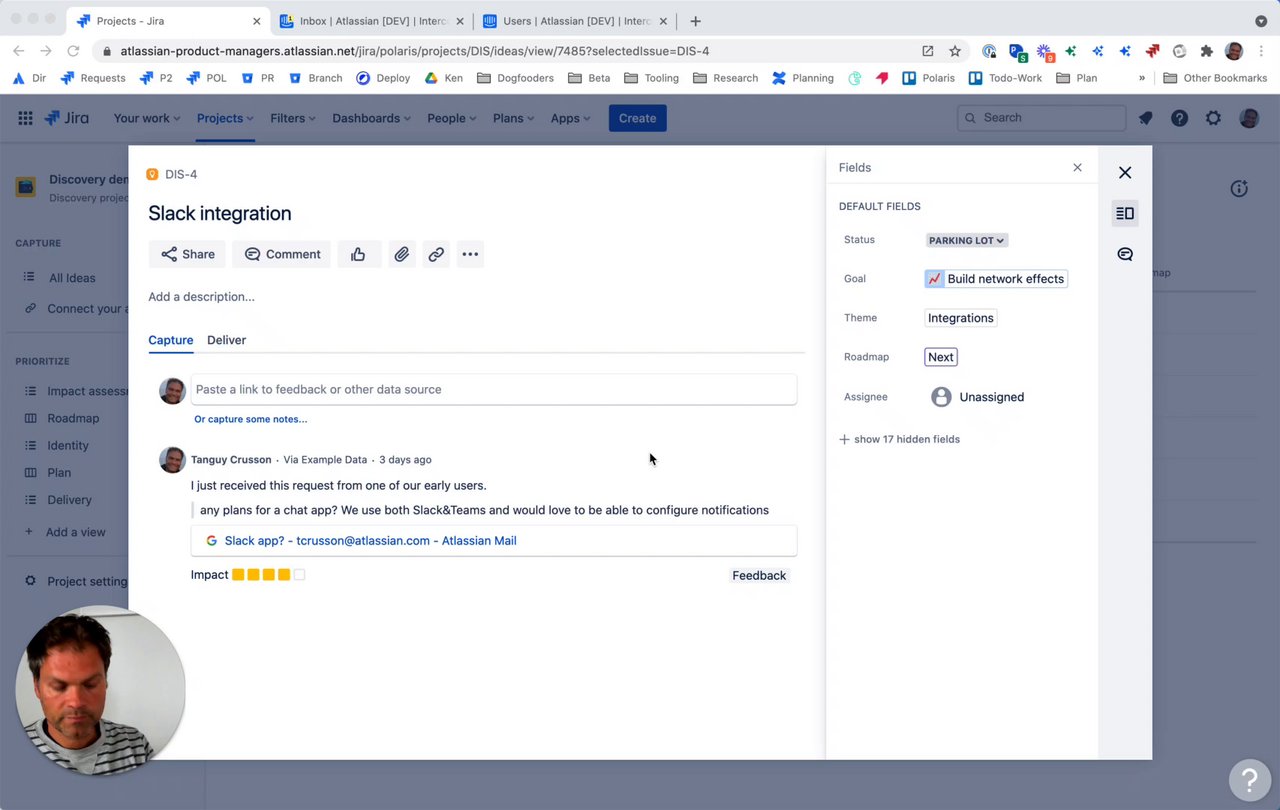Open more actions ellipsis menu
The image size is (1280, 810).
[470, 254]
